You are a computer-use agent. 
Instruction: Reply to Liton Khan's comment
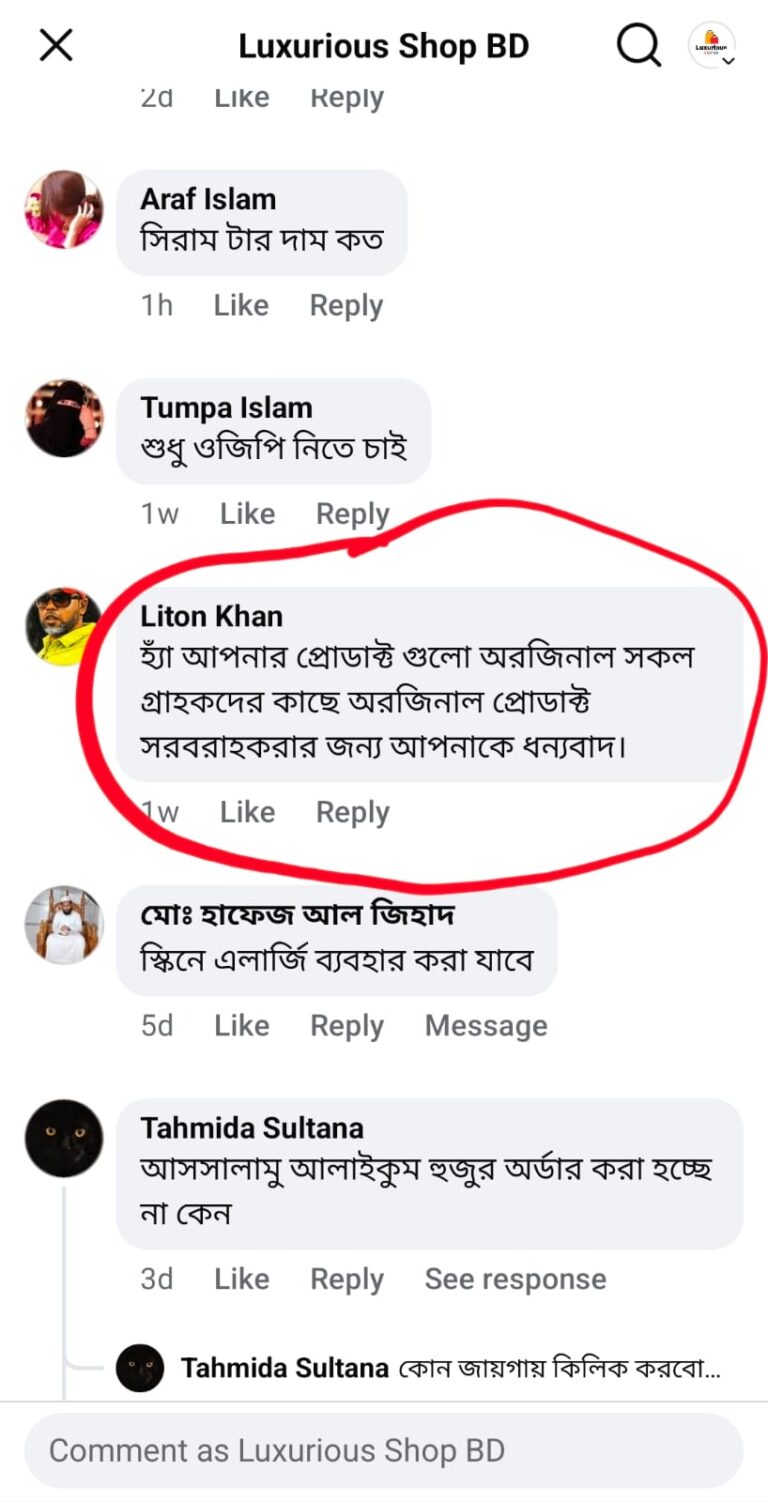(x=352, y=813)
